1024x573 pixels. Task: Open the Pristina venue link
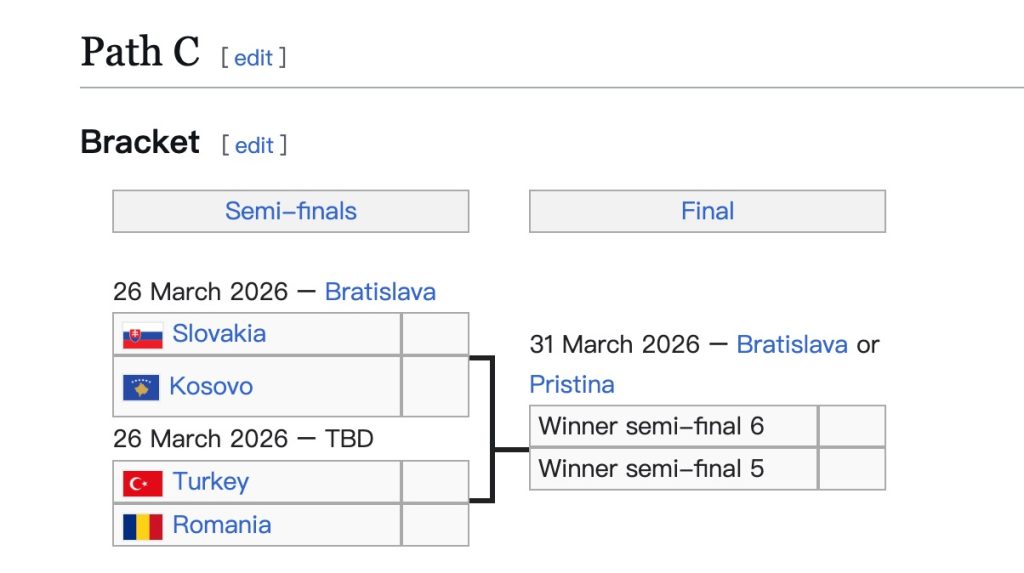pyautogui.click(x=572, y=385)
